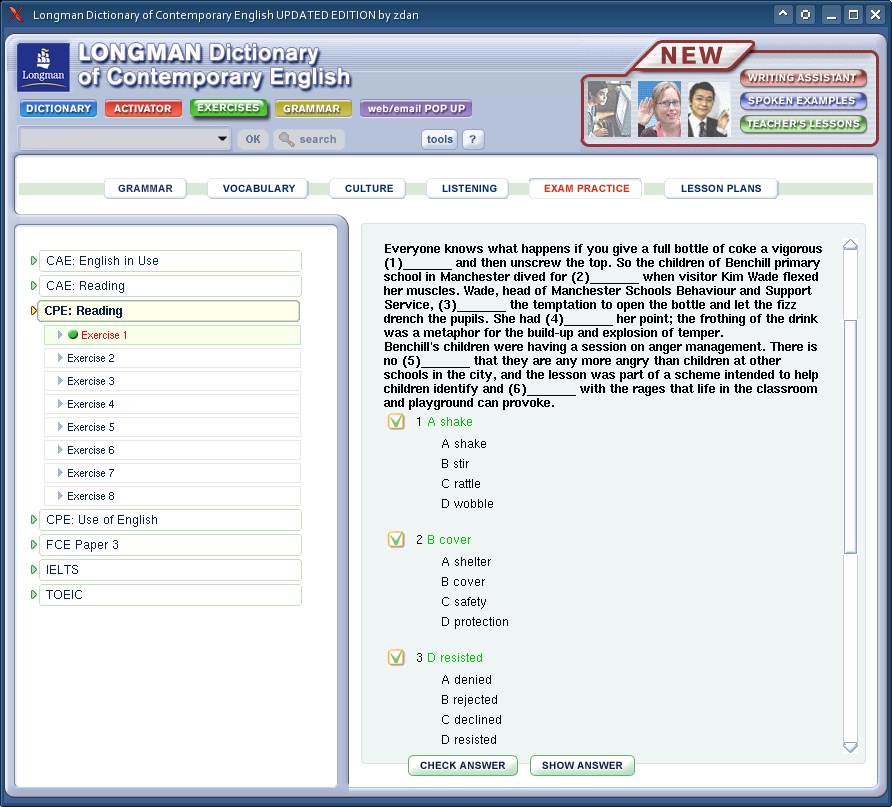Viewport: 892px width, 807px height.
Task: Toggle the check mark for question 2
Action: (396, 539)
